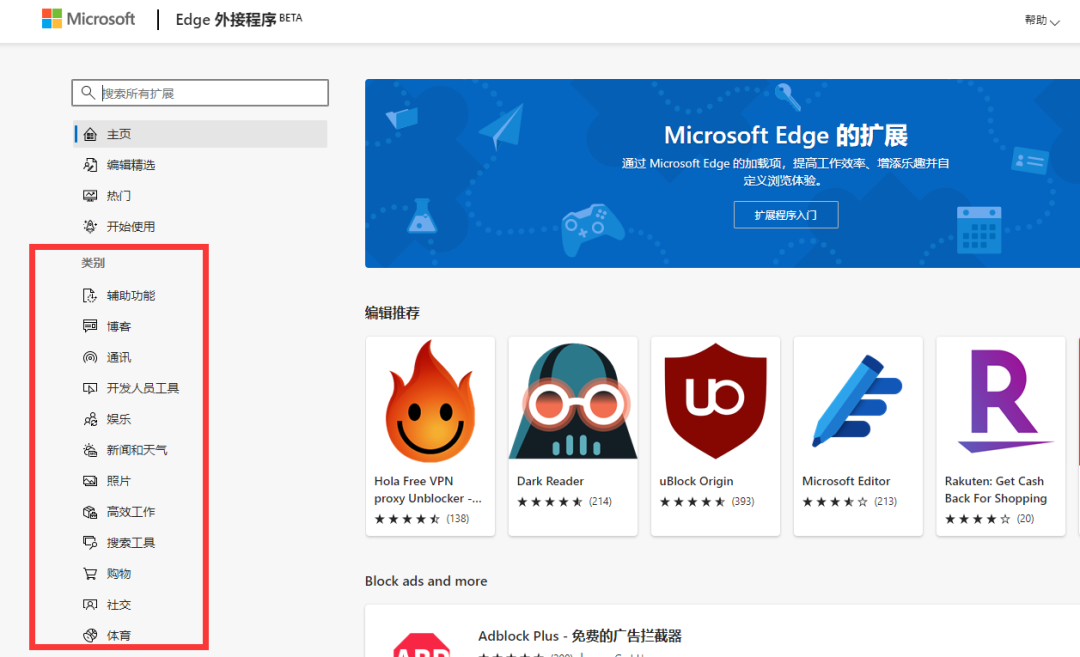Focus the 搜索所有扩展 search box
1080x657 pixels.
[x=200, y=93]
